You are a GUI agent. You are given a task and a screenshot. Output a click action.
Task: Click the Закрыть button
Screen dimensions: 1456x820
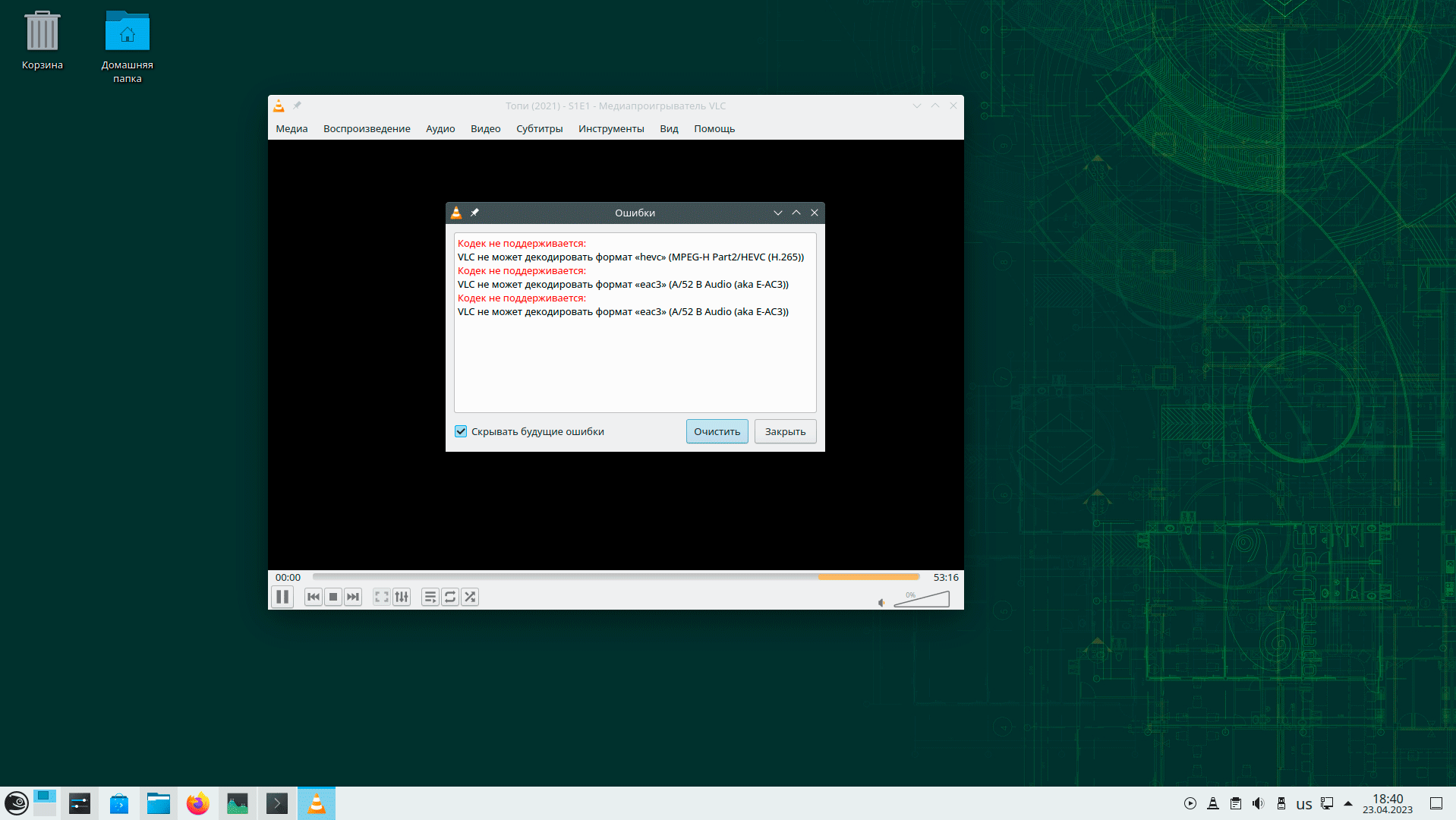click(x=785, y=431)
